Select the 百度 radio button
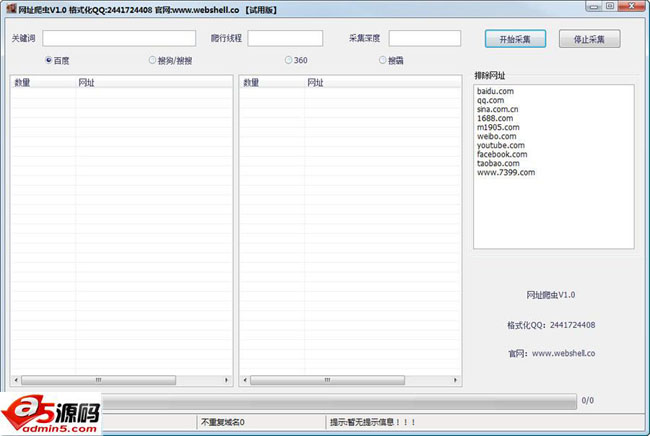 pyautogui.click(x=49, y=60)
